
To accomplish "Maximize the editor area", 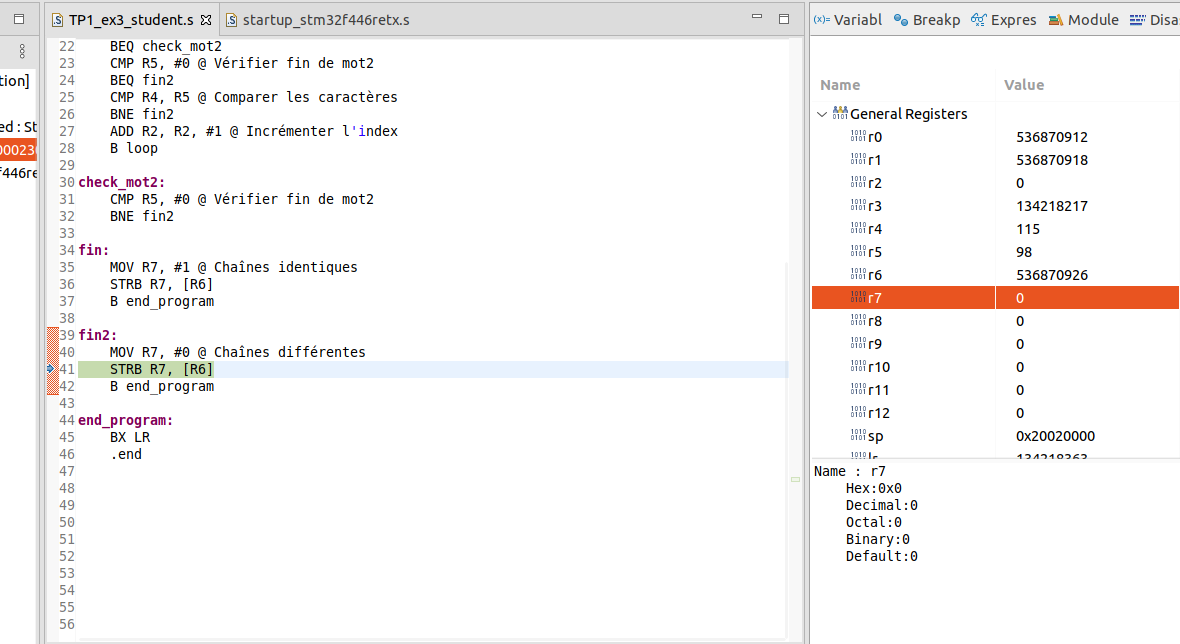I will pyautogui.click(x=784, y=19).
